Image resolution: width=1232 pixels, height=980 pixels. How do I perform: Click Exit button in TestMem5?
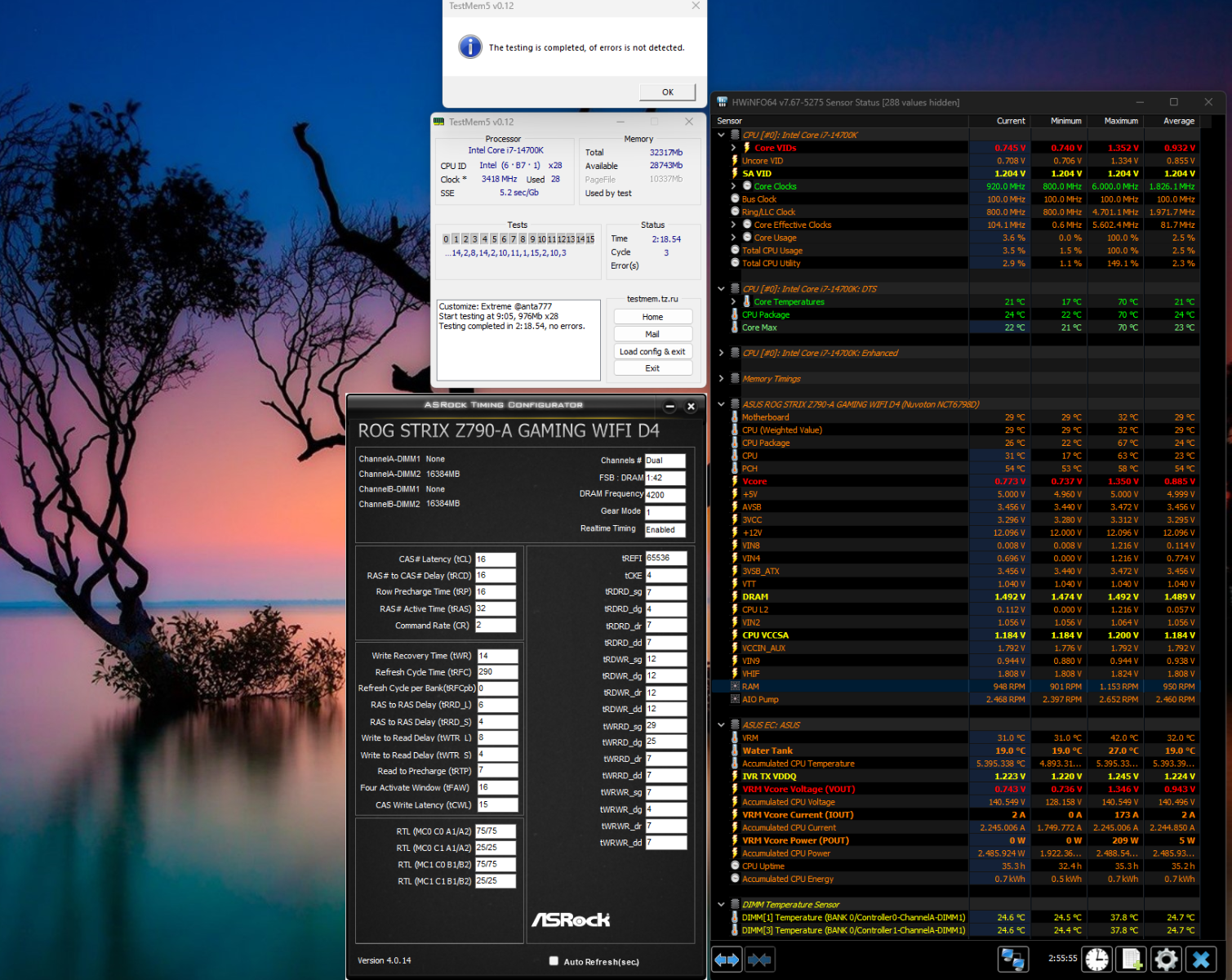(x=652, y=368)
